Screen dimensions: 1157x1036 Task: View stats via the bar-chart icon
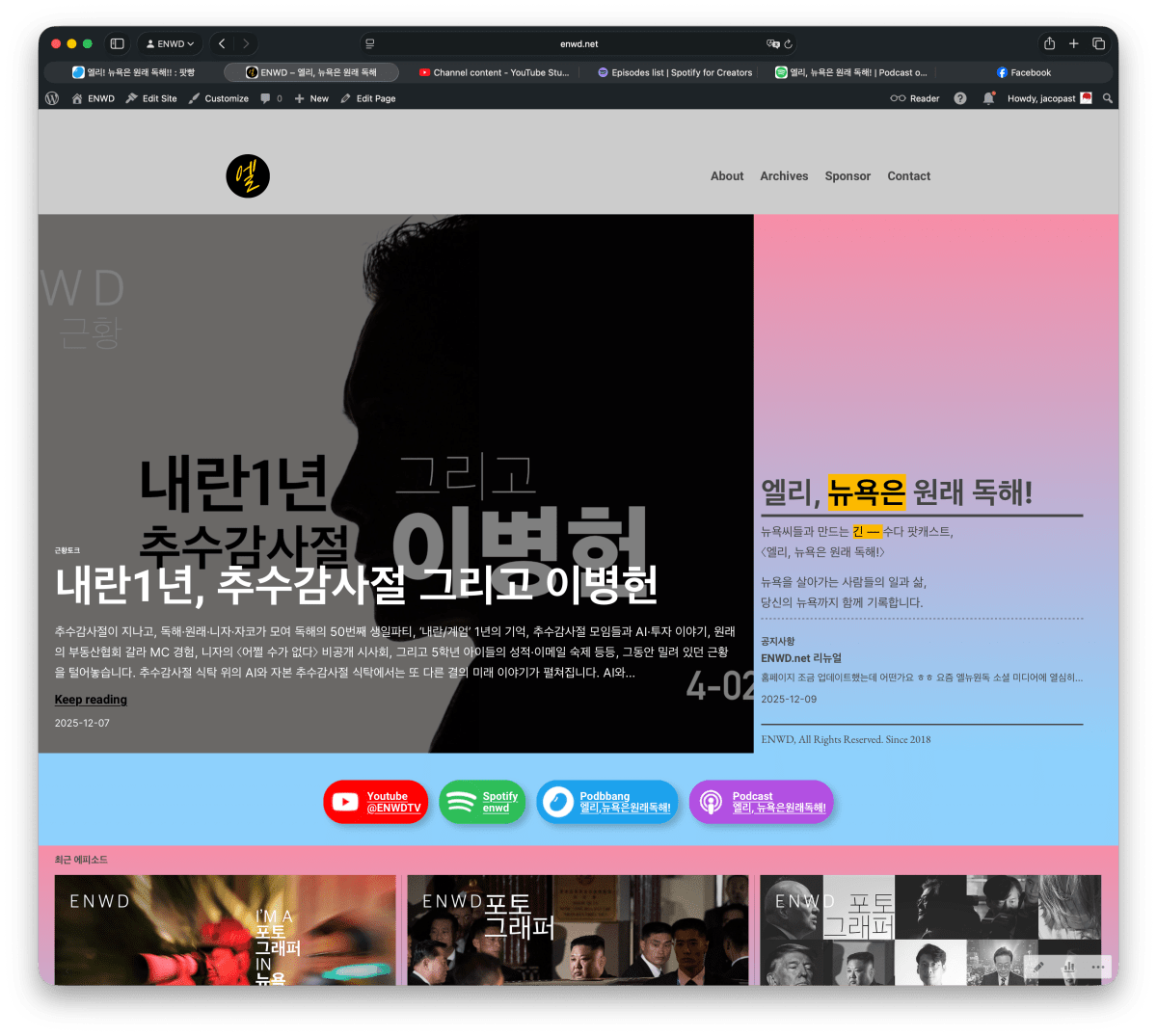coord(1068,966)
